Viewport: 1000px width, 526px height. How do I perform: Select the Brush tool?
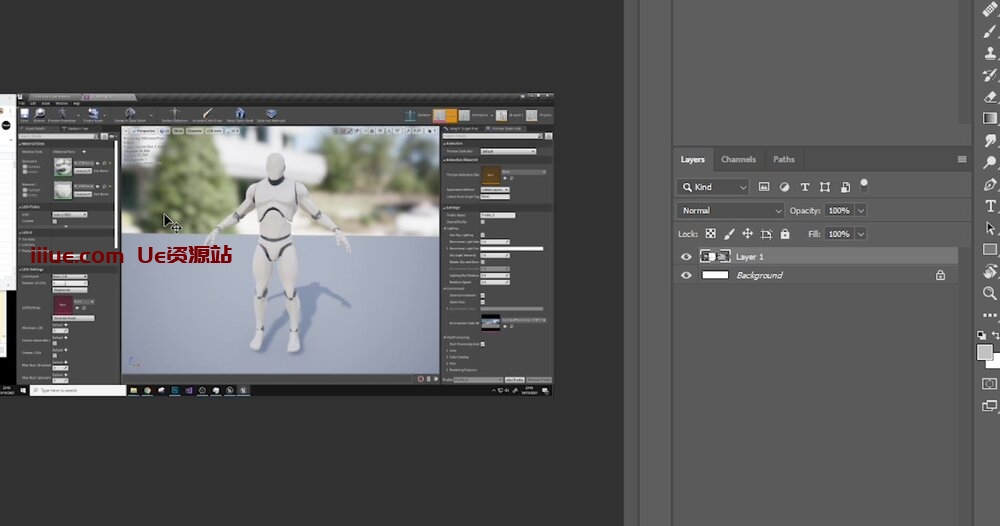[990, 31]
